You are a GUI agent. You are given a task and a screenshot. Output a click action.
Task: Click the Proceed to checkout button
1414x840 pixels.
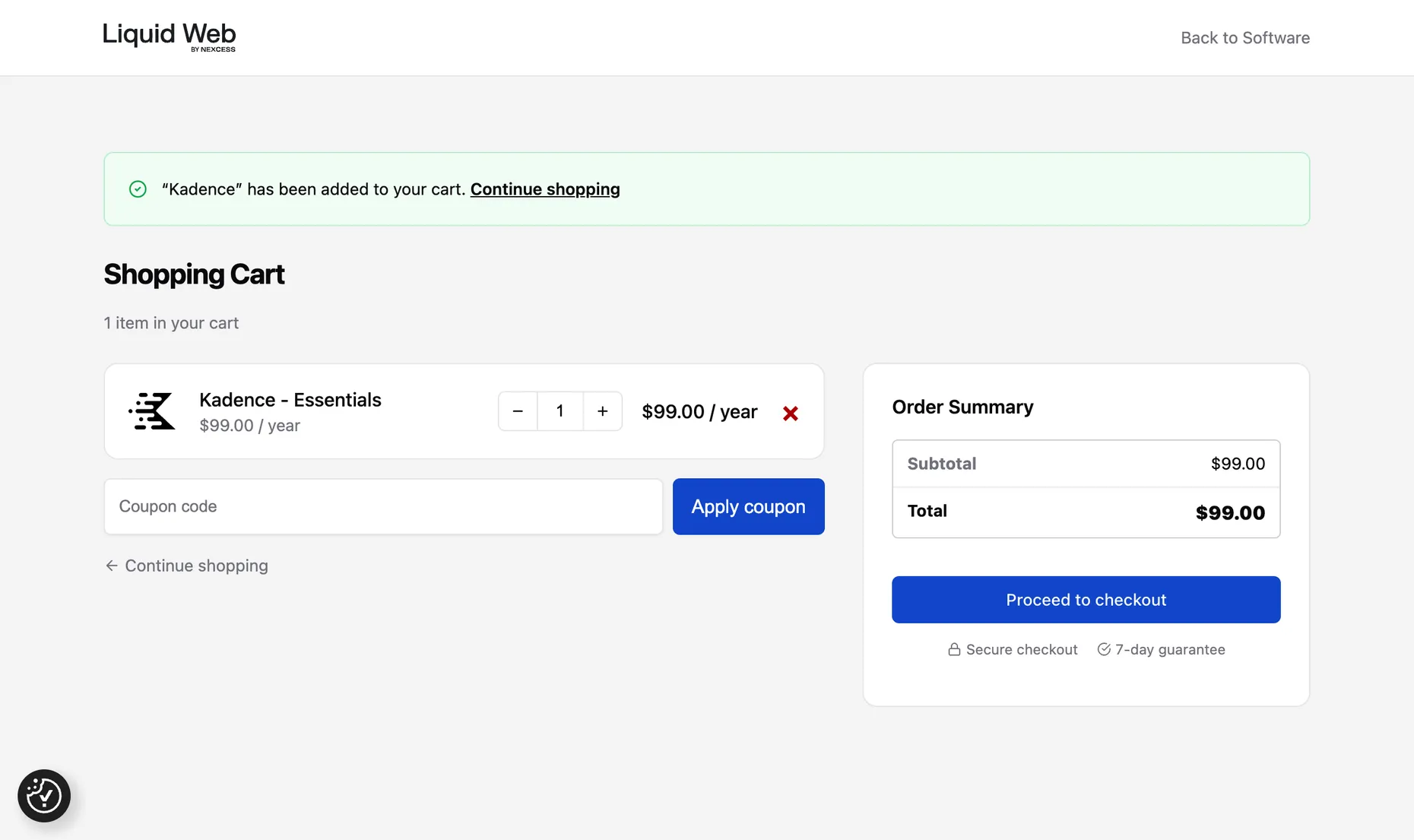(x=1086, y=600)
